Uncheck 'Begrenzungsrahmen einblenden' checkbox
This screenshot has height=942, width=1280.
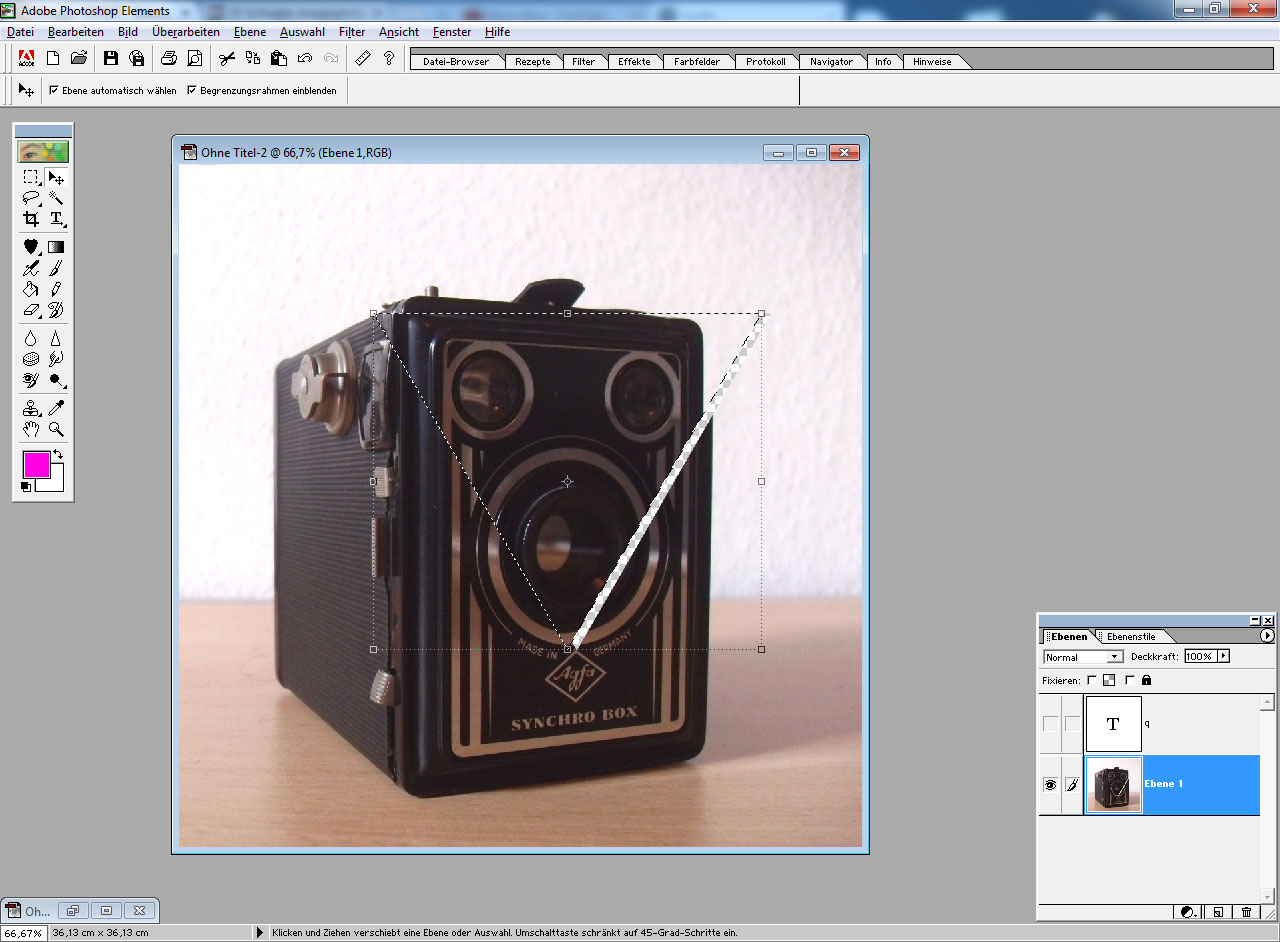tap(192, 90)
